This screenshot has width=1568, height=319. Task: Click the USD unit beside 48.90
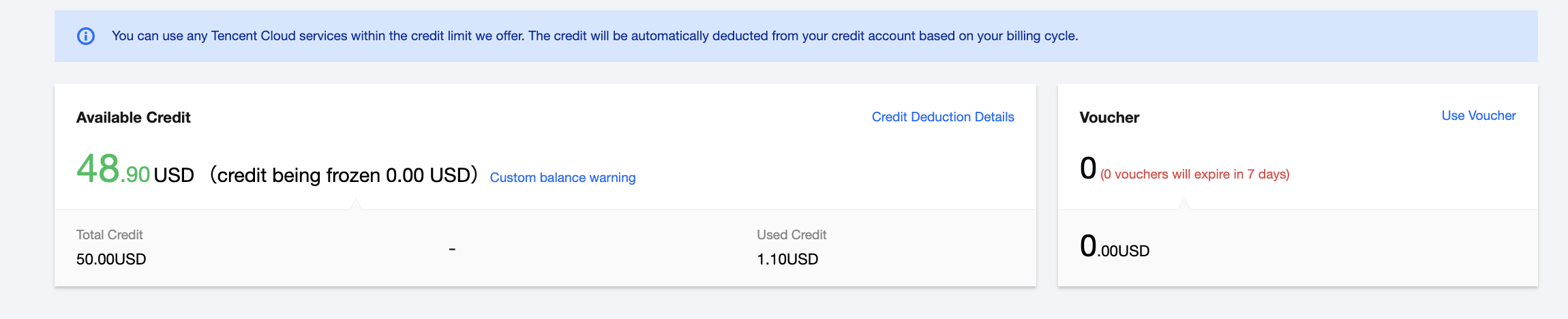click(x=174, y=176)
